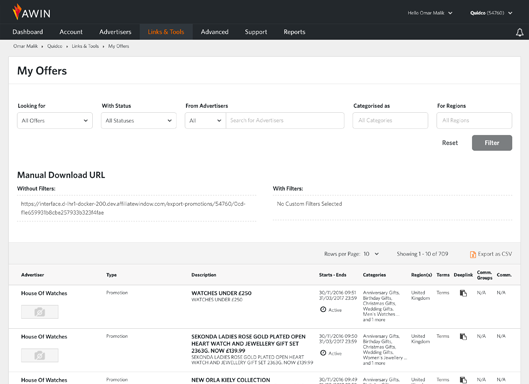Click NEW ORLA KIELY COLLECTION title
The height and width of the screenshot is (384, 529).
(x=230, y=380)
